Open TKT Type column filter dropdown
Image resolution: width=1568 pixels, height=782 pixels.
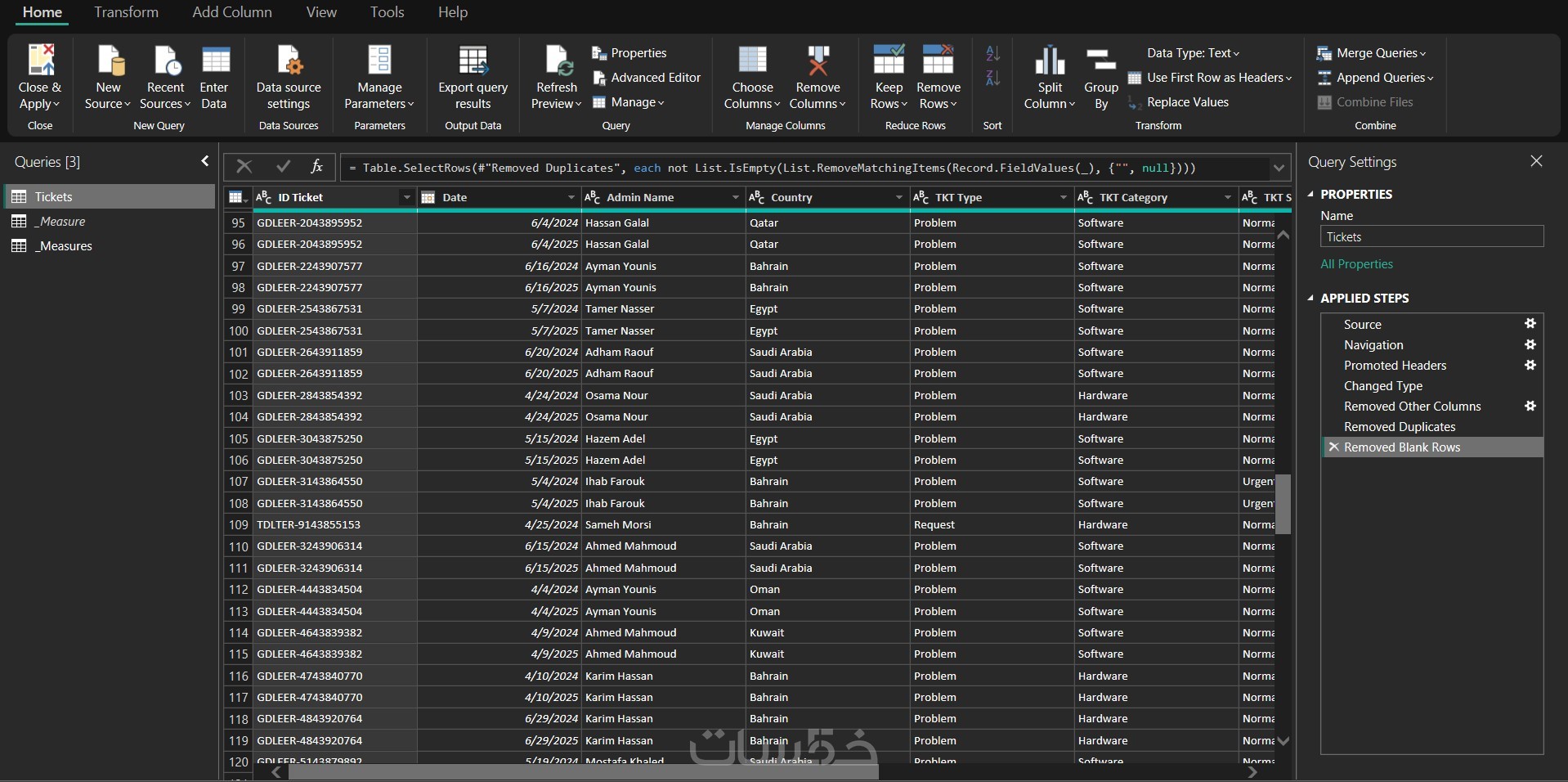[1064, 197]
